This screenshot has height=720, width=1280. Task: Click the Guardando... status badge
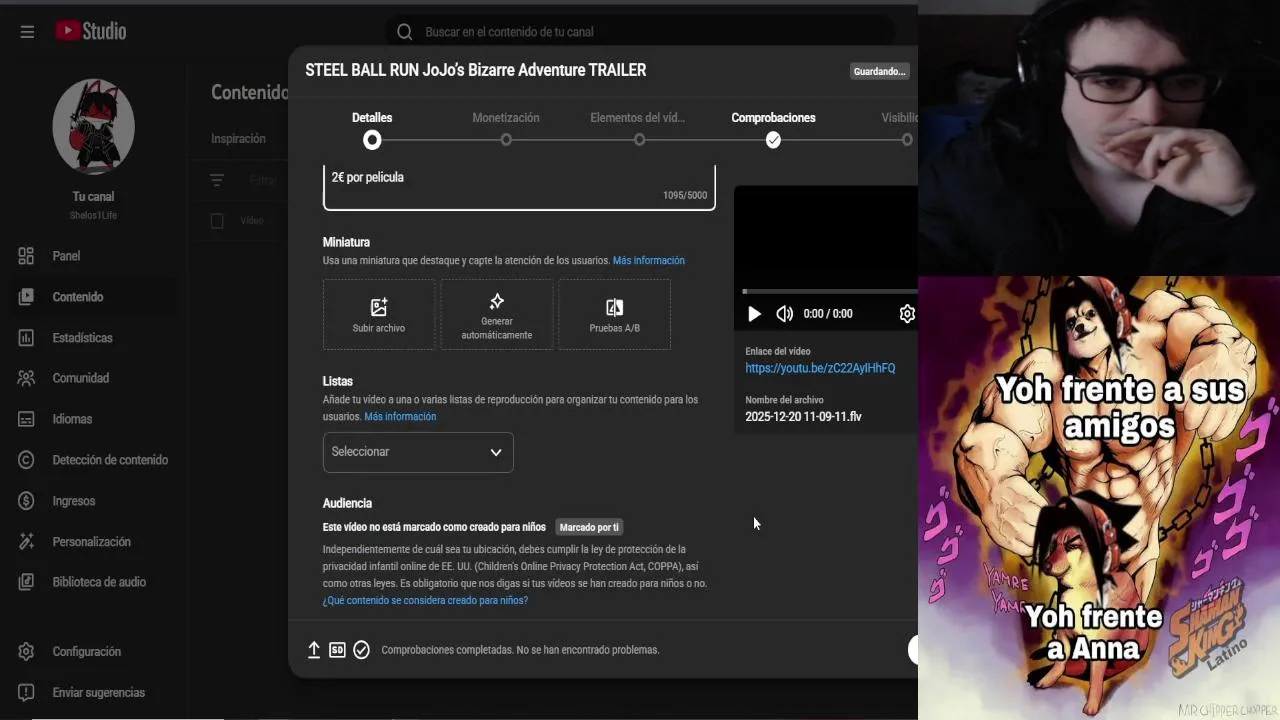(879, 71)
